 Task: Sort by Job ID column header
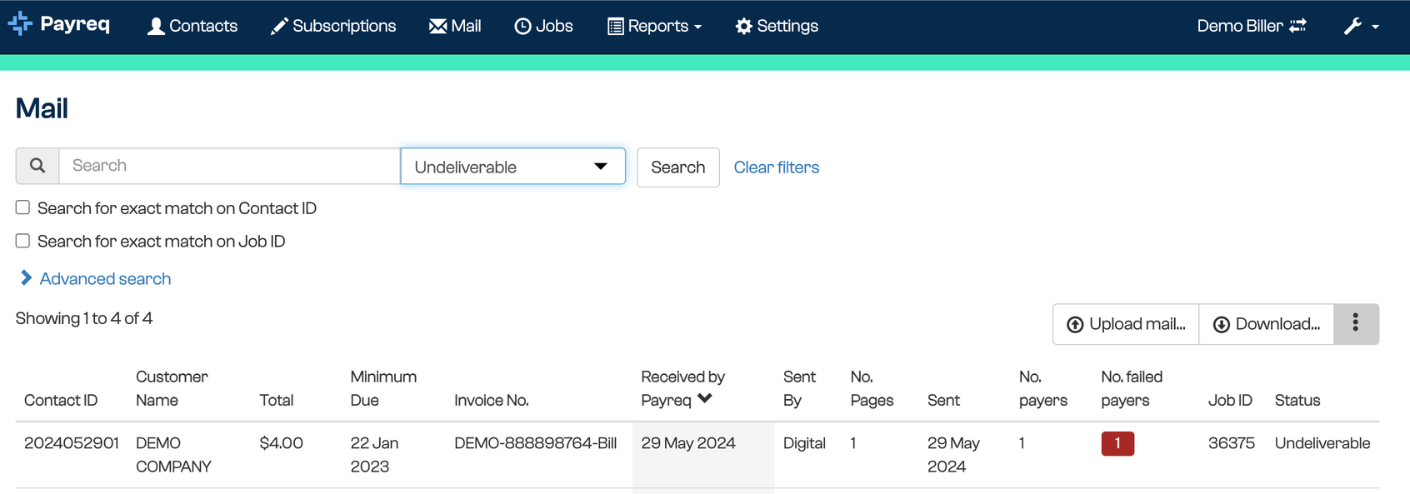(1230, 400)
